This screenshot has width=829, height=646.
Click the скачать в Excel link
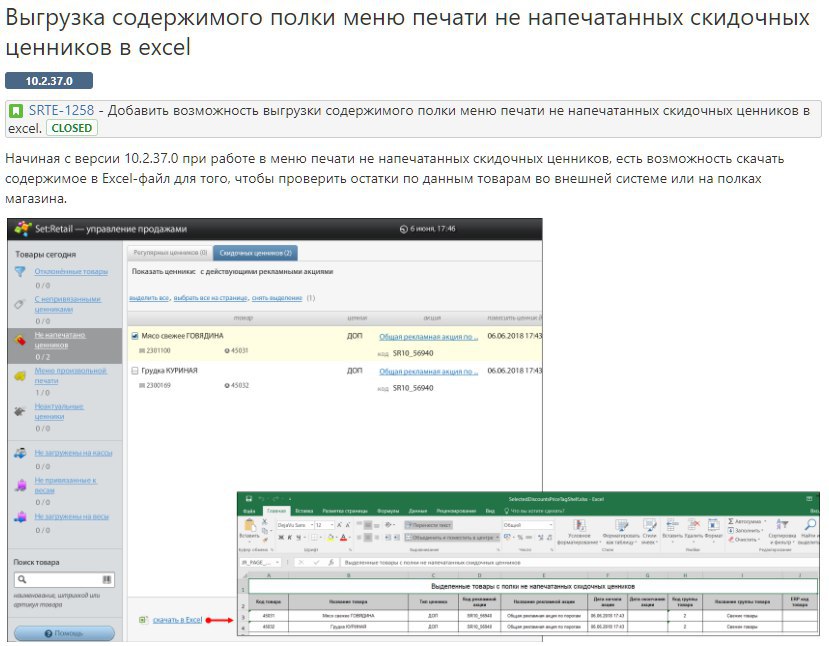pos(178,620)
